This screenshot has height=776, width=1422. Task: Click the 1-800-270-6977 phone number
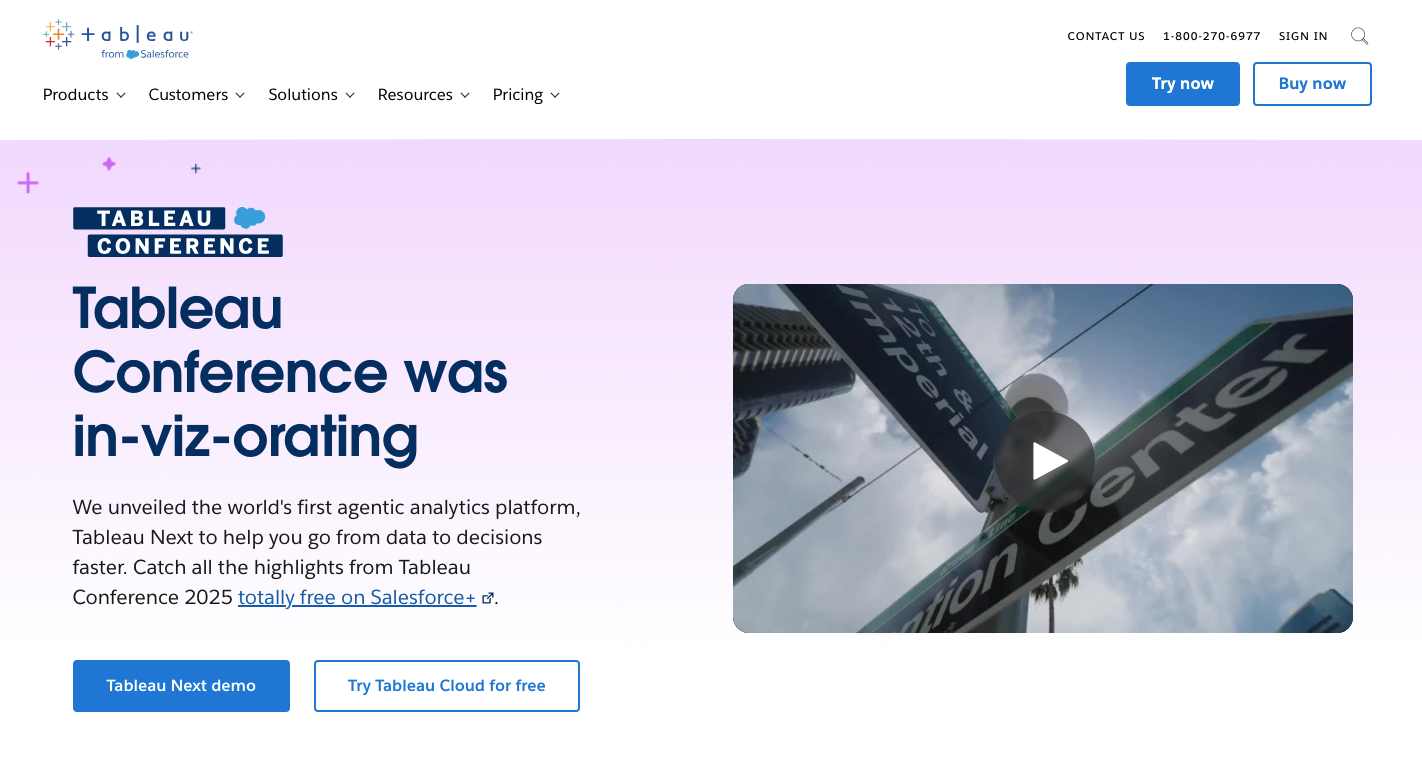[x=1212, y=36]
